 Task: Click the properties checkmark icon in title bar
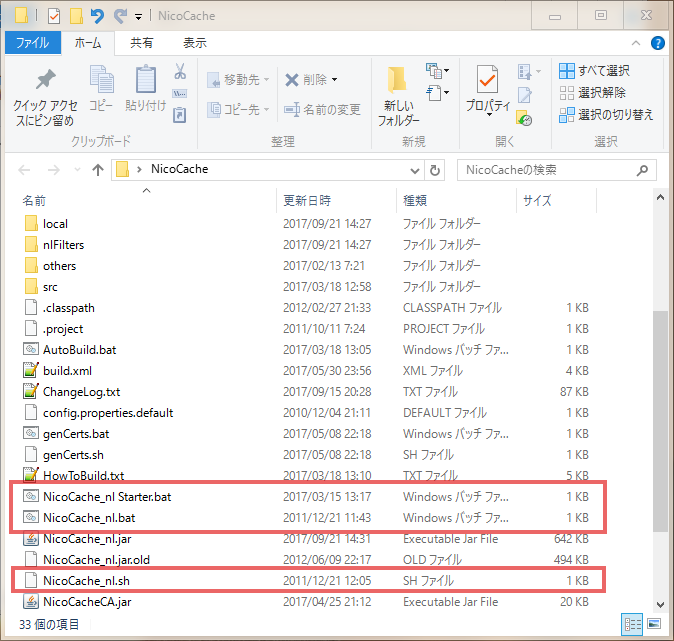pos(54,16)
